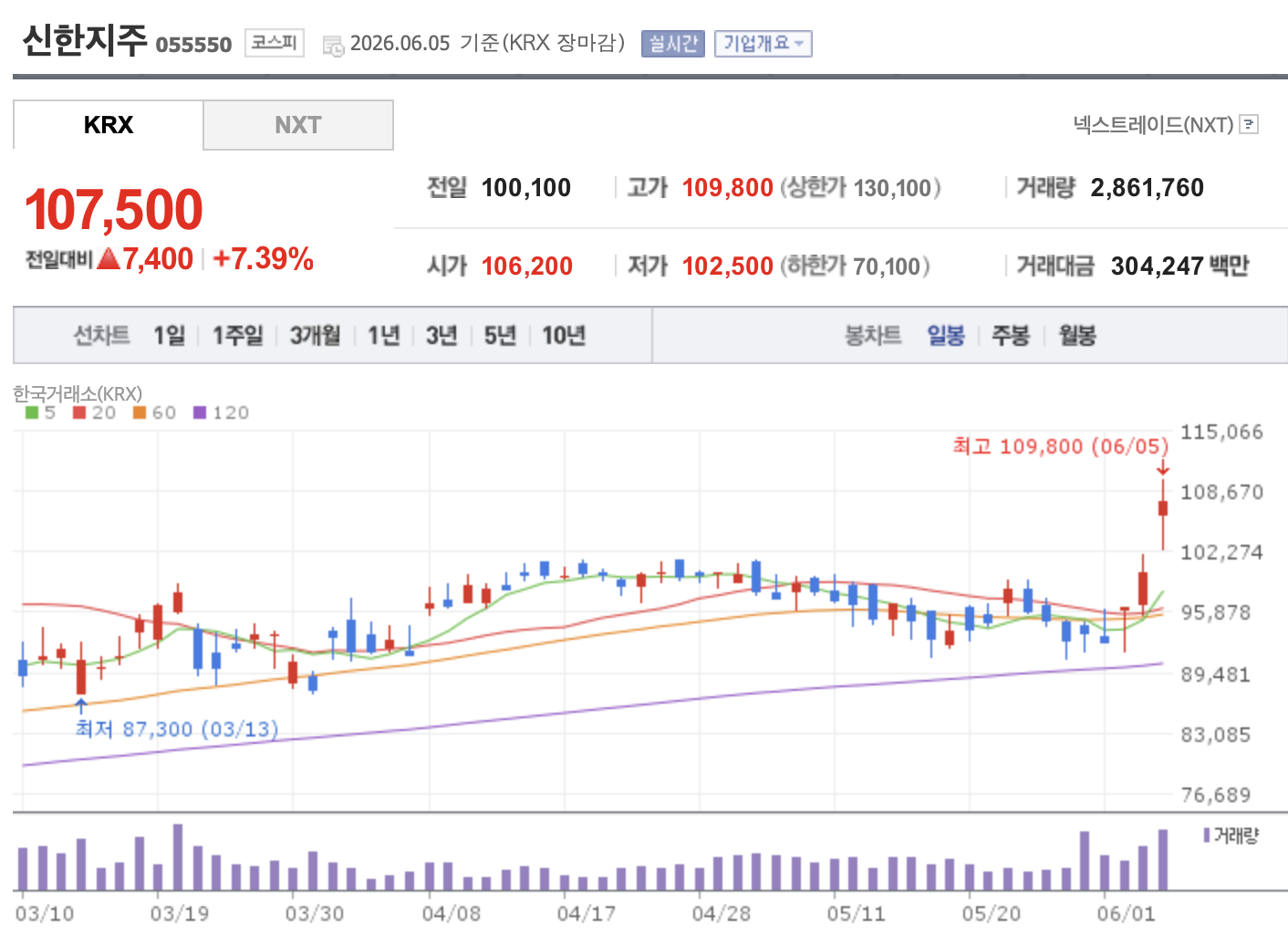Click the +7.39% change rate
This screenshot has width=1288, height=940.
pos(264,259)
